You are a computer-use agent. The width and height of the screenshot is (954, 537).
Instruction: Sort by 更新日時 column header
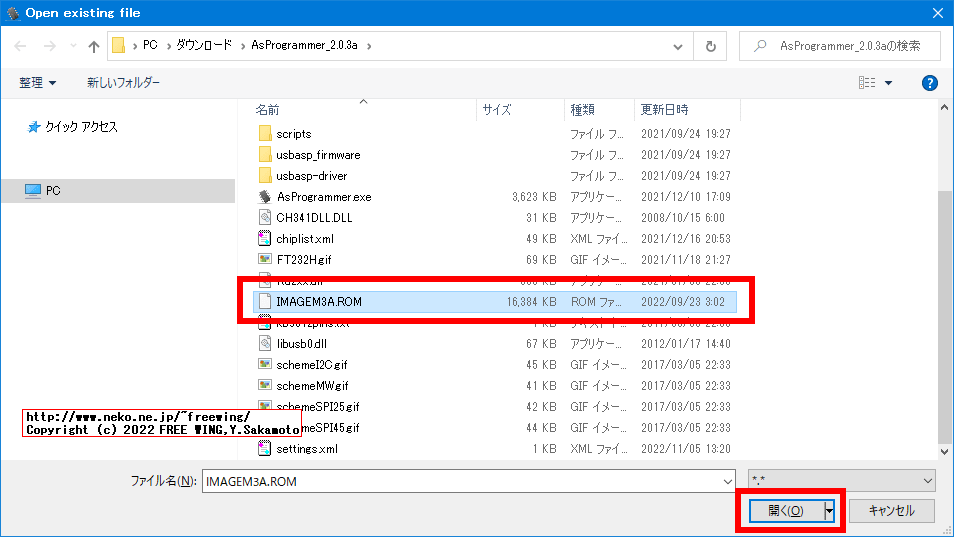tap(664, 110)
